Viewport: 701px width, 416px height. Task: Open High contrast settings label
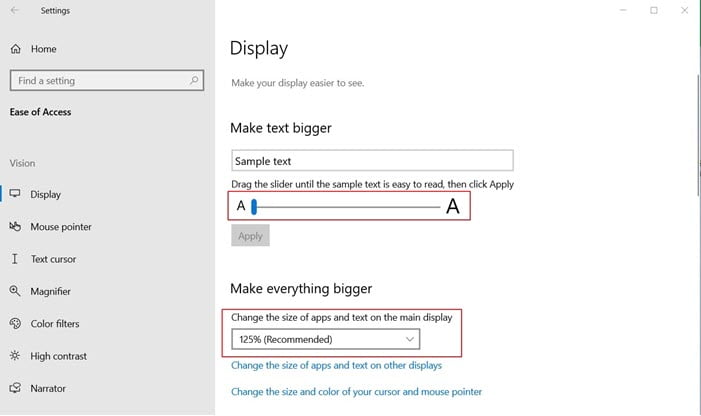point(59,356)
